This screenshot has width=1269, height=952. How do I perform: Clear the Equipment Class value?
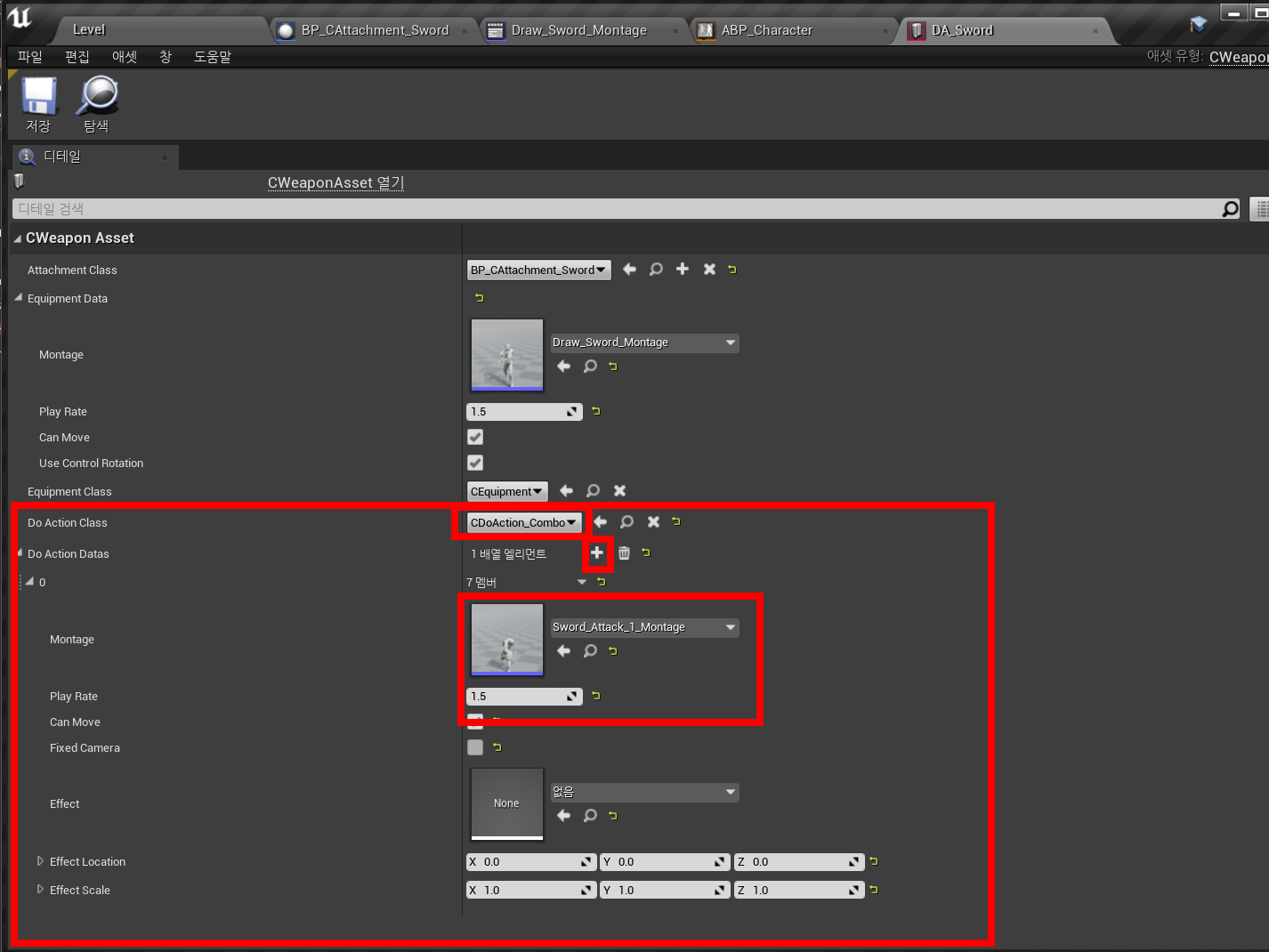point(619,490)
